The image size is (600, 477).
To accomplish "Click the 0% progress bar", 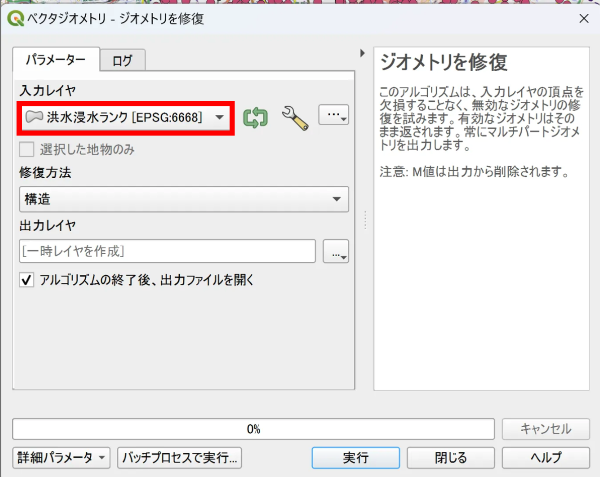I will tap(253, 429).
